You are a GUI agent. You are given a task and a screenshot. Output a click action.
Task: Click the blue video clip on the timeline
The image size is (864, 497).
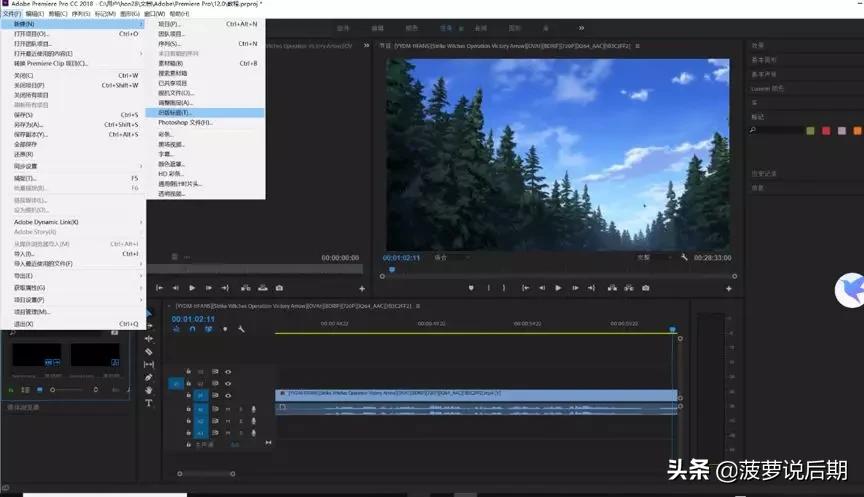[476, 394]
